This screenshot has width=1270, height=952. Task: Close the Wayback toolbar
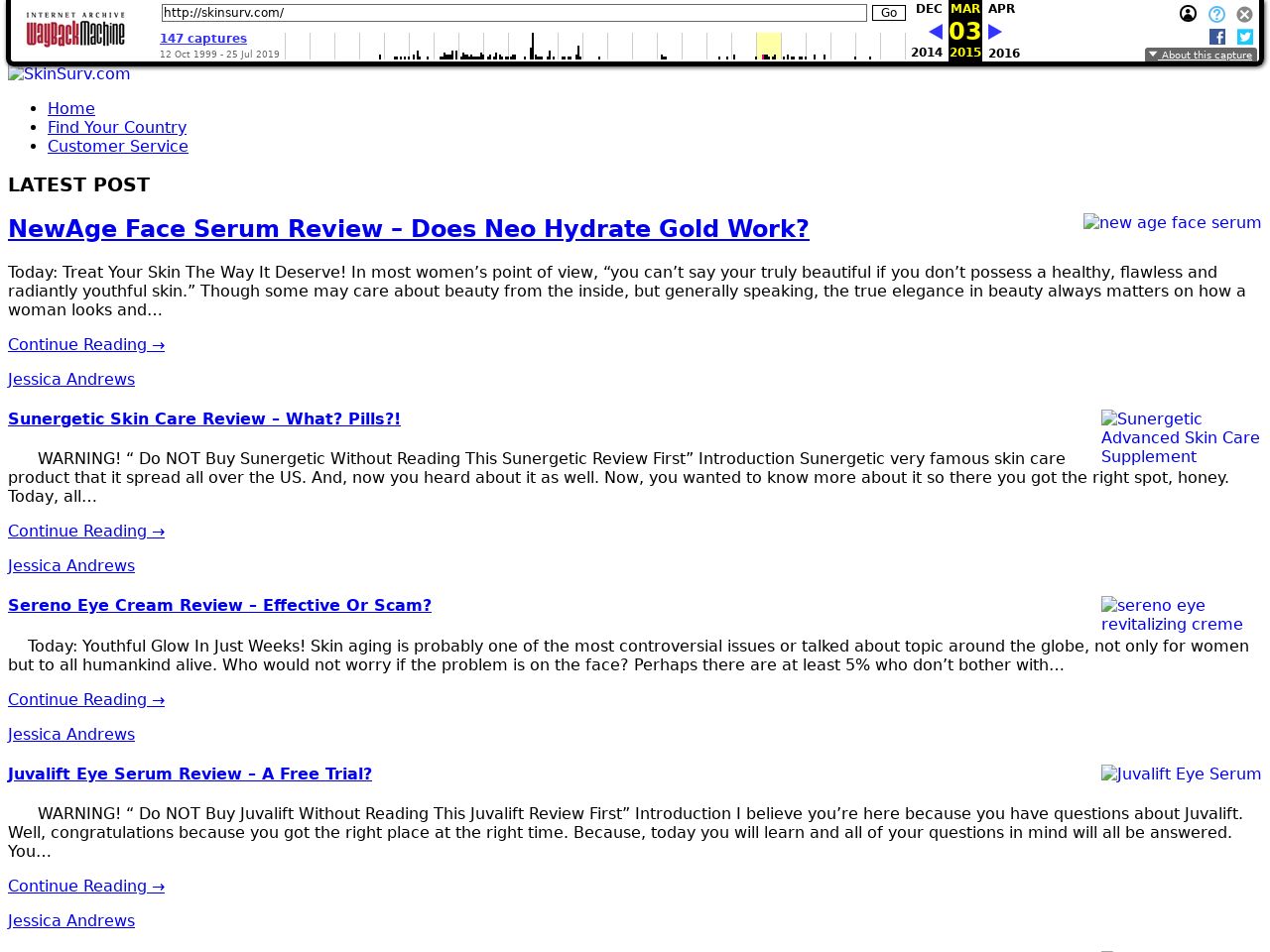(x=1244, y=14)
